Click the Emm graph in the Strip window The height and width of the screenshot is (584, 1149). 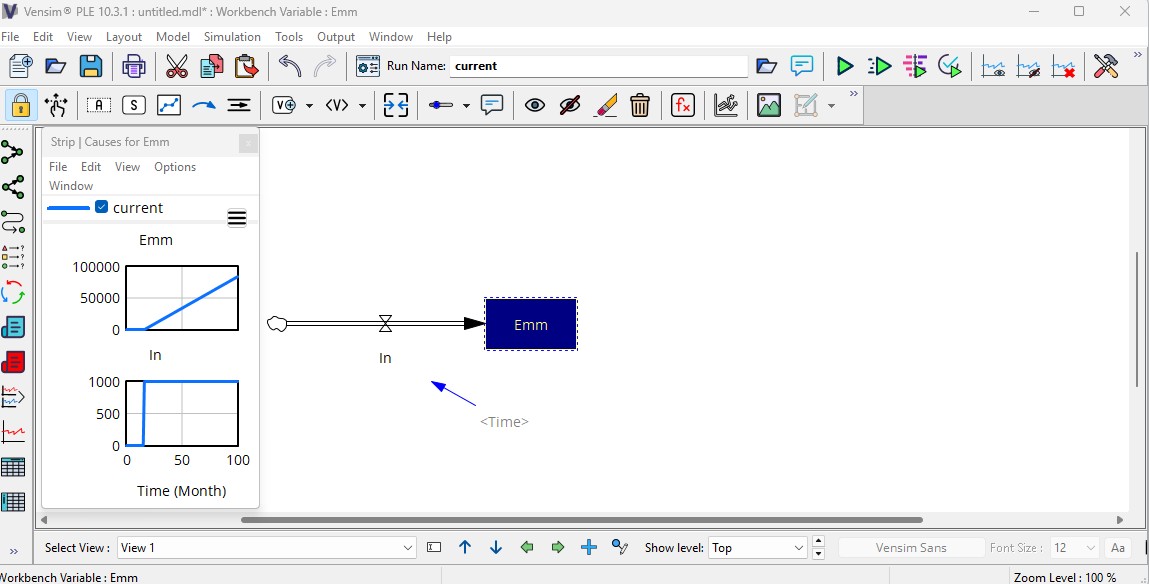[182, 297]
